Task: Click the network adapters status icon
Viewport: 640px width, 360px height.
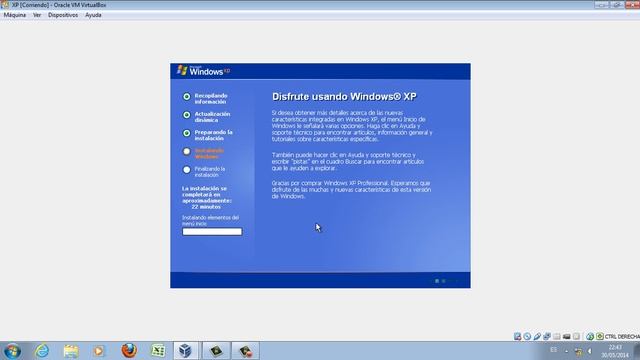Action: 547,336
